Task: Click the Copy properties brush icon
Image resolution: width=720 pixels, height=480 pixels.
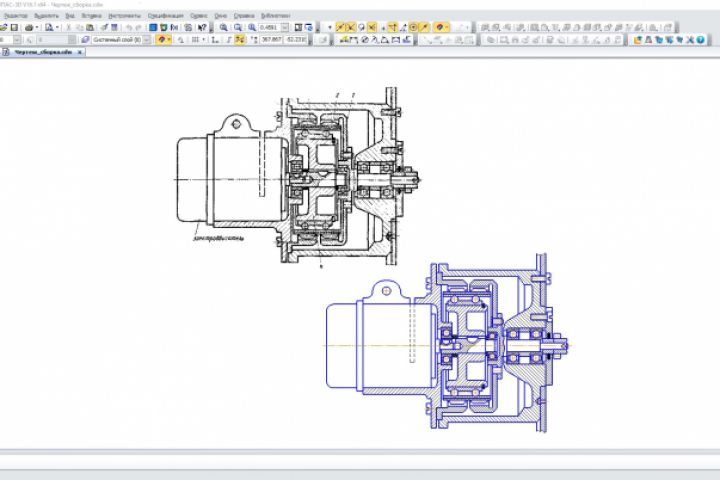Action: [x=104, y=28]
